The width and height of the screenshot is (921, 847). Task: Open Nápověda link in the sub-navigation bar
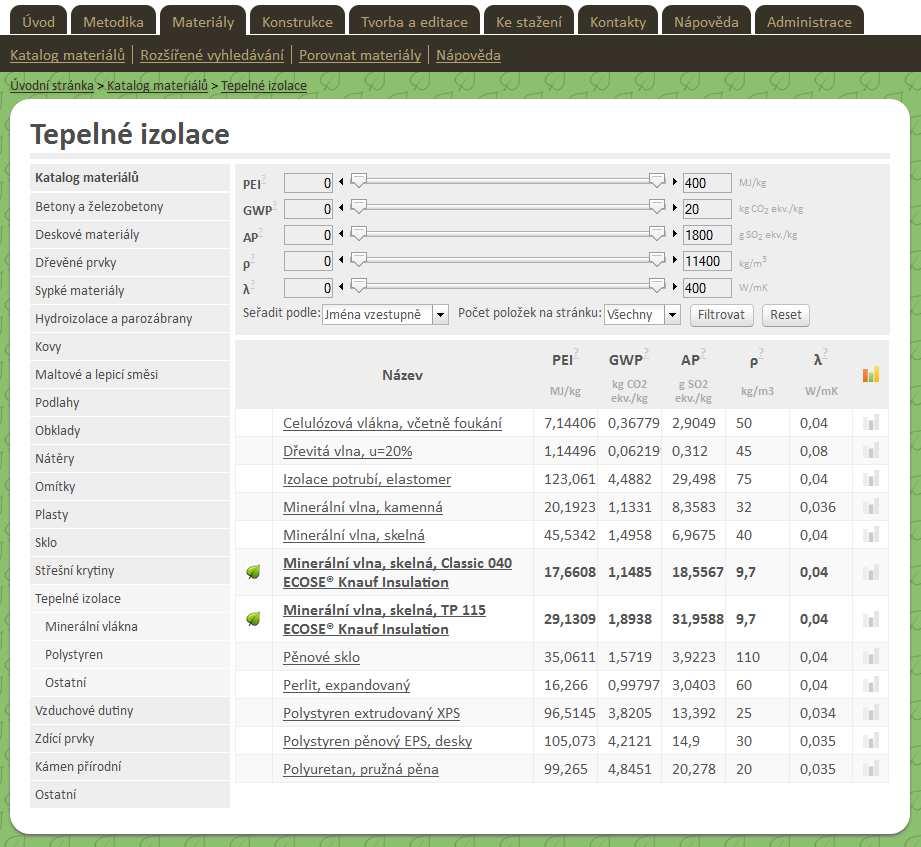coord(468,55)
